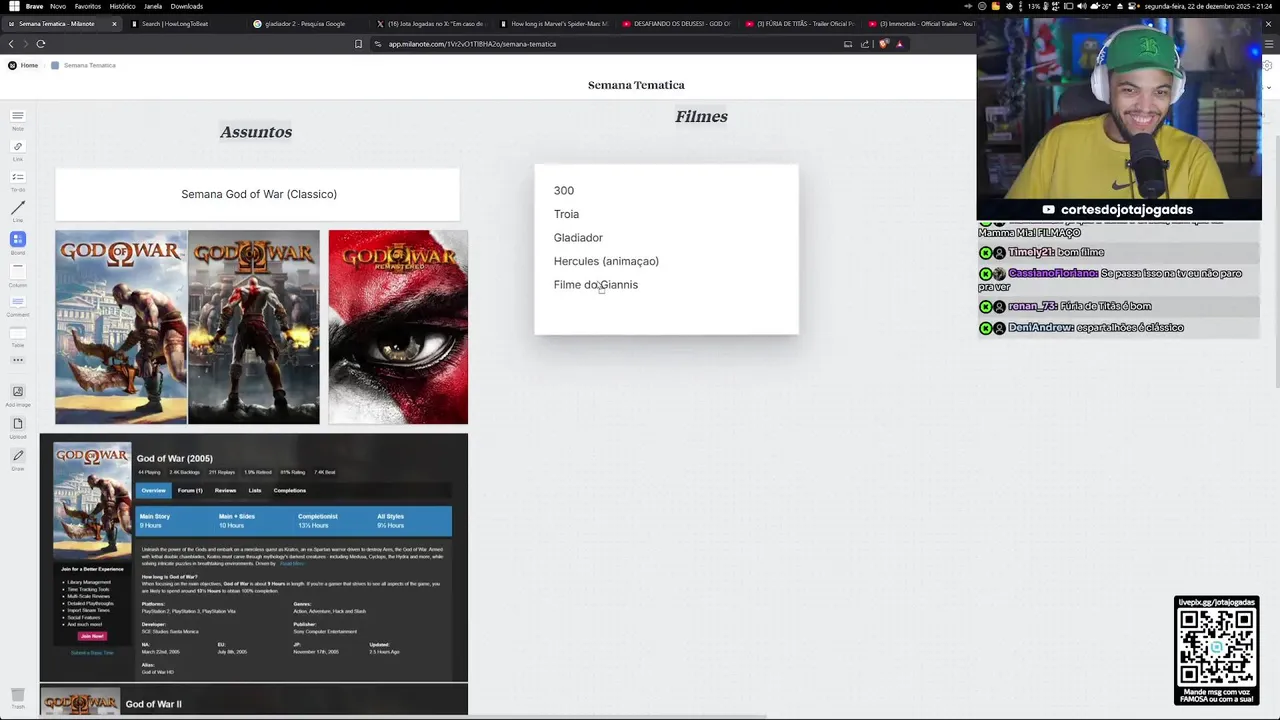Click the Forum (1) tab in the image
1280x720 pixels.
pos(190,491)
